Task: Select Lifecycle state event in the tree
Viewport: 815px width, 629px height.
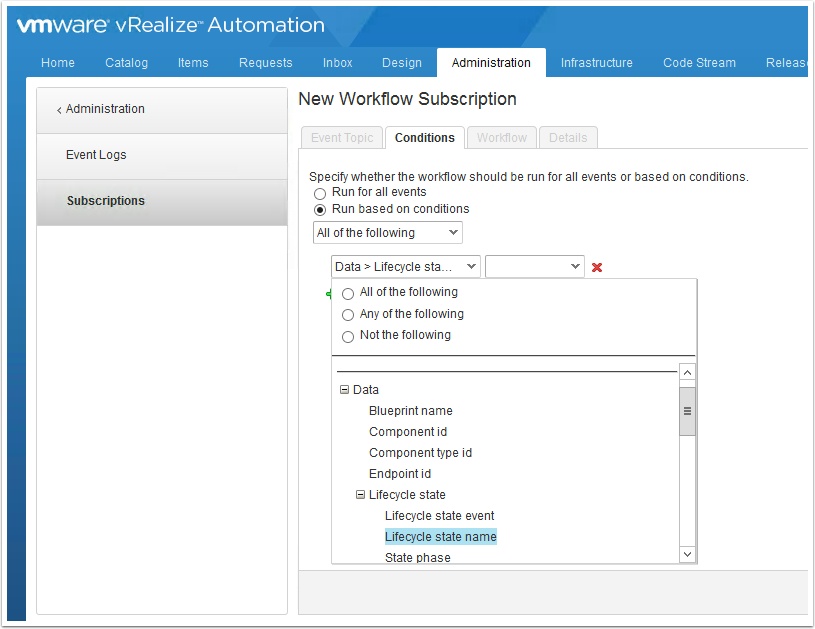Action: pos(440,516)
